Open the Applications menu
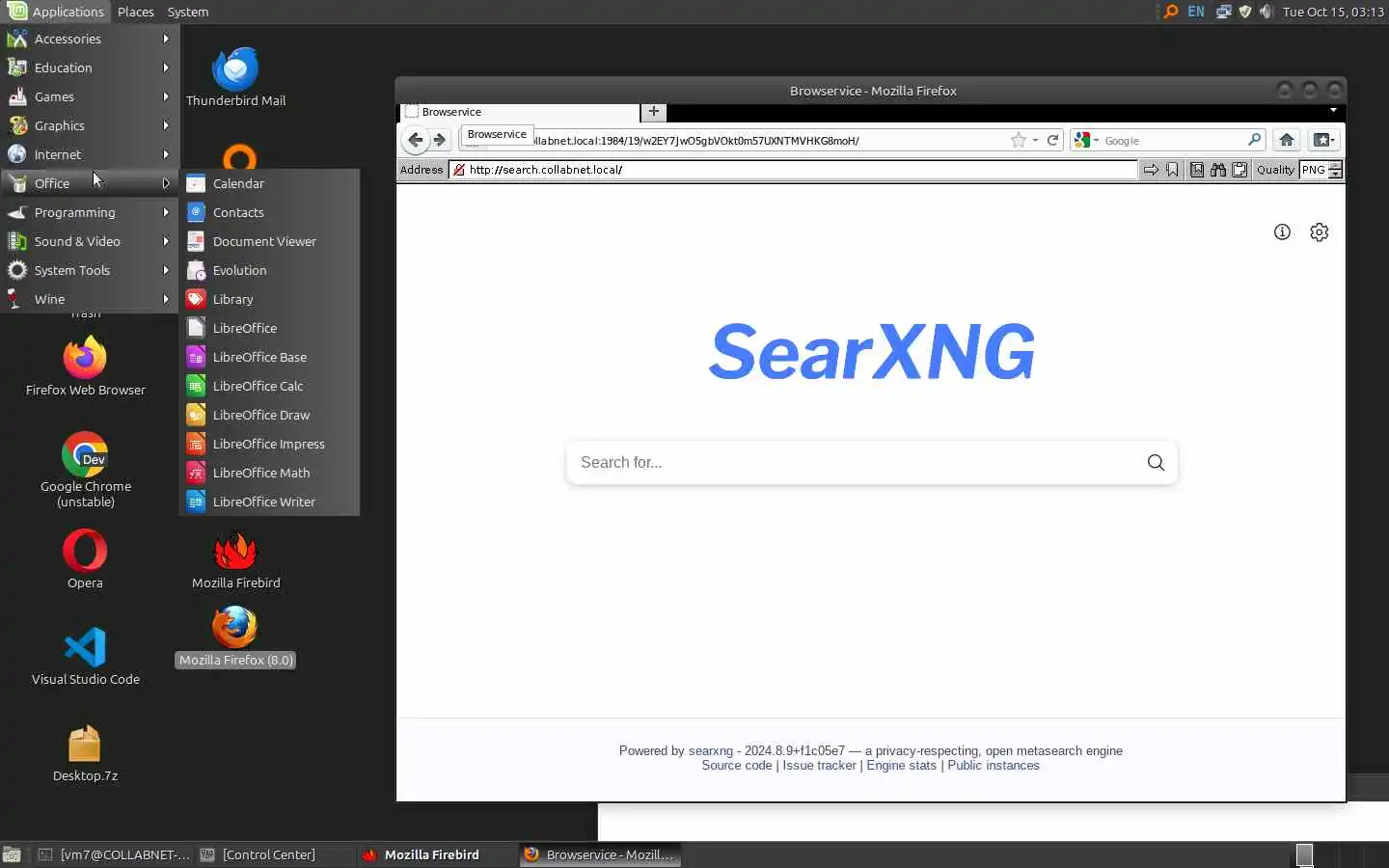The height and width of the screenshot is (868, 1389). tap(56, 12)
